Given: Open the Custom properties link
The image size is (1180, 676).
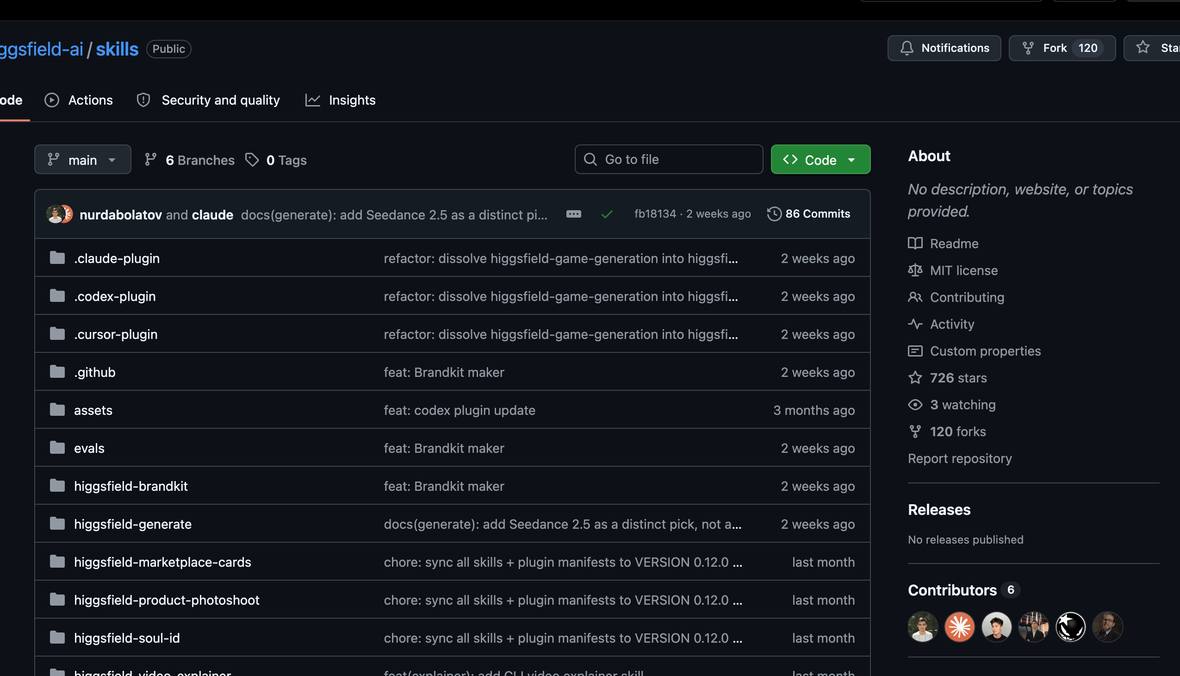Looking at the screenshot, I should click(x=975, y=351).
